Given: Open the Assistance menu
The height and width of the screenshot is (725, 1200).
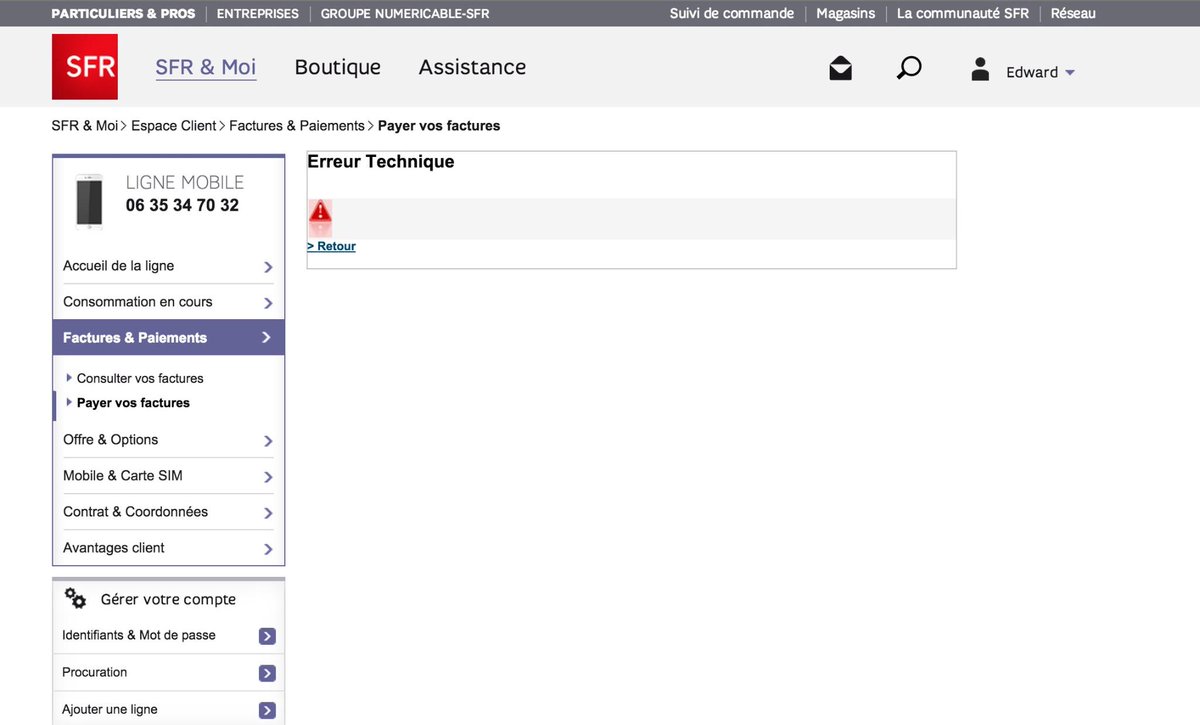Looking at the screenshot, I should 472,67.
